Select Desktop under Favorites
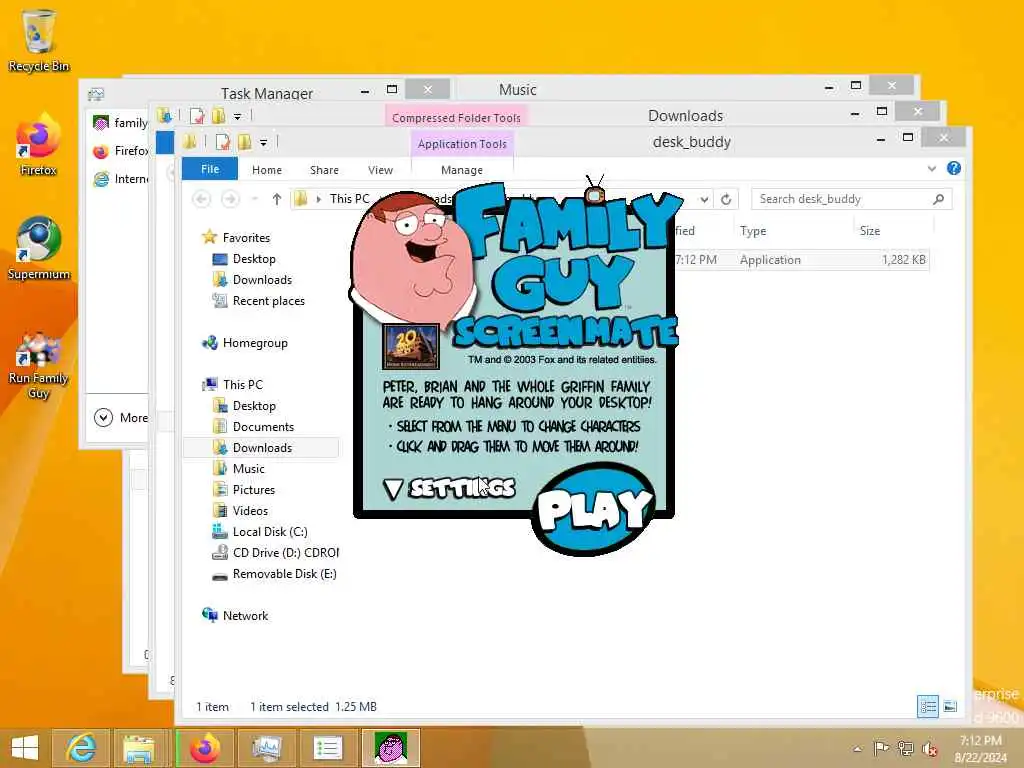This screenshot has width=1024, height=768. click(x=253, y=259)
